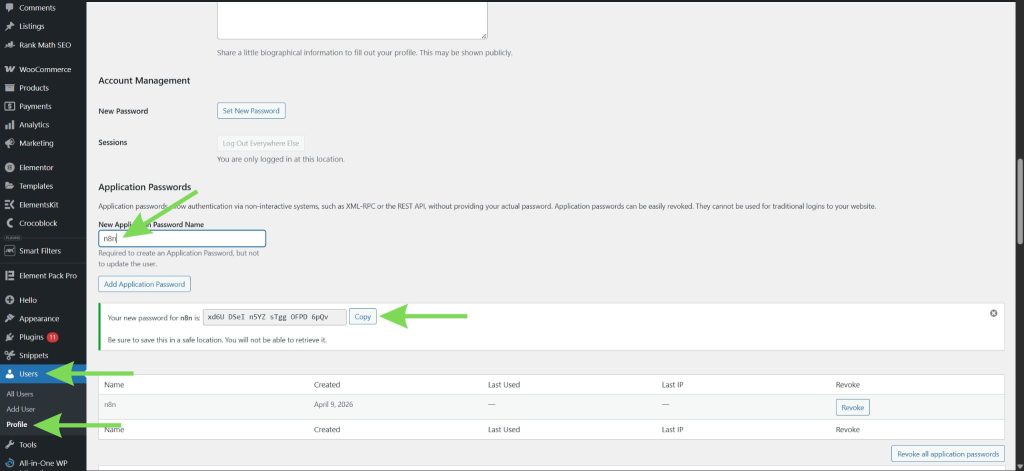Dismiss the new password notice
Image resolution: width=1024 pixels, height=471 pixels.
click(993, 313)
